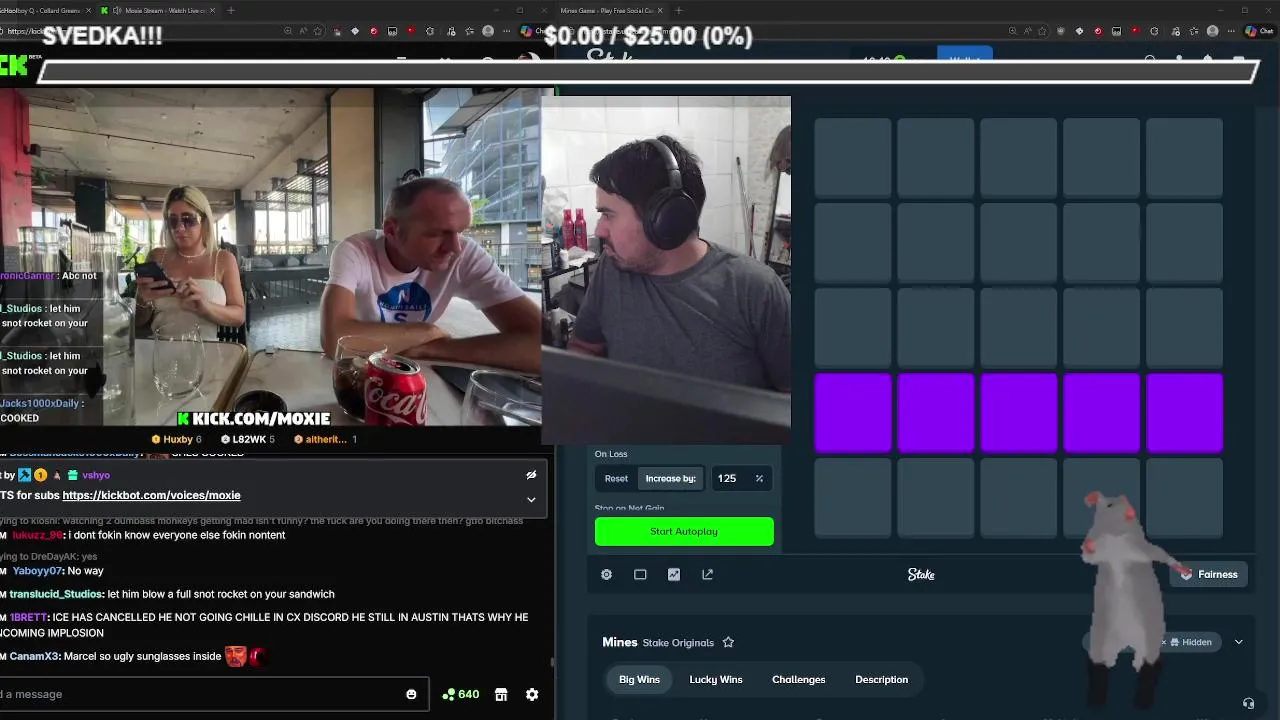Screen dimensions: 1280x720
Task: Select Increase by option under On Loss
Action: click(670, 478)
